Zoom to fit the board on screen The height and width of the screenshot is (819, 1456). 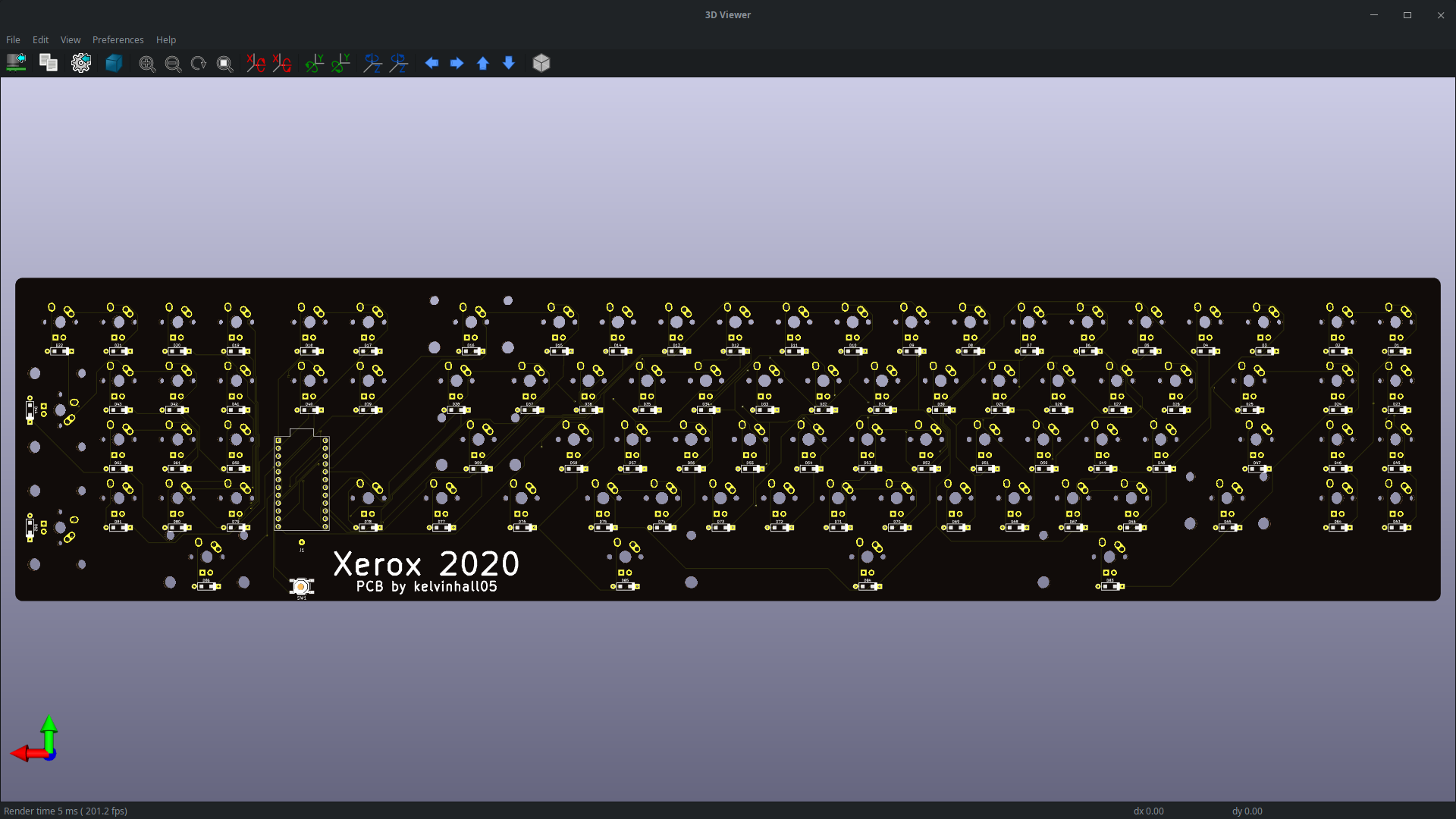[x=224, y=63]
